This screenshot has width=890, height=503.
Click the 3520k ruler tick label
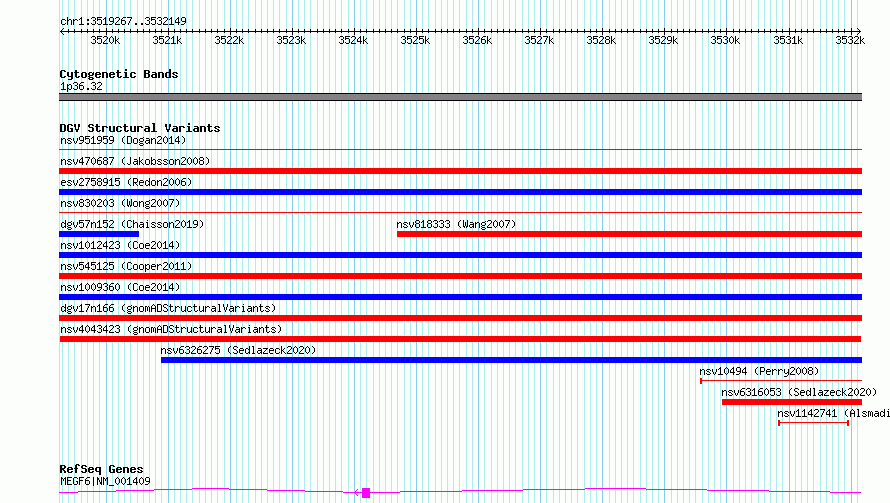[x=105, y=40]
